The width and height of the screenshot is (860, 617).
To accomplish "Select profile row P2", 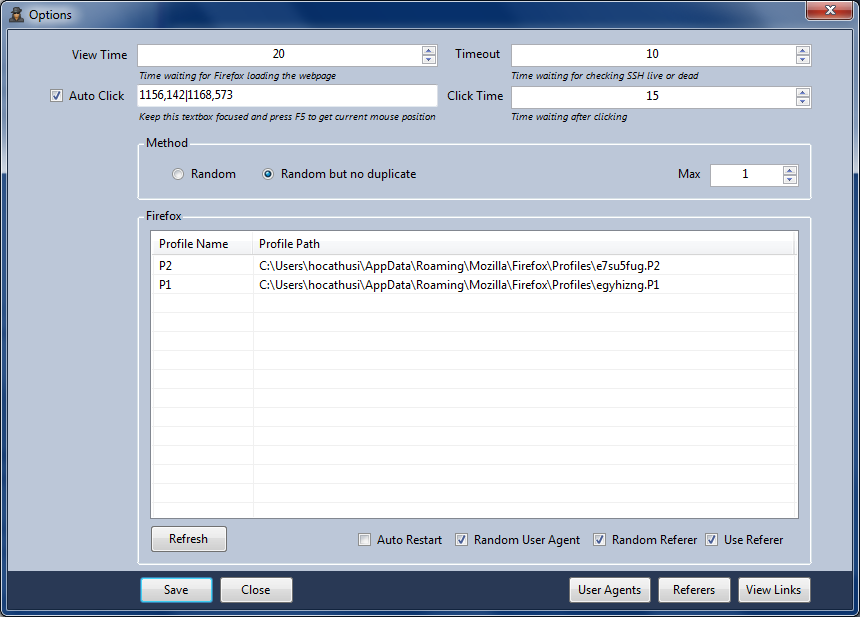I will 474,266.
